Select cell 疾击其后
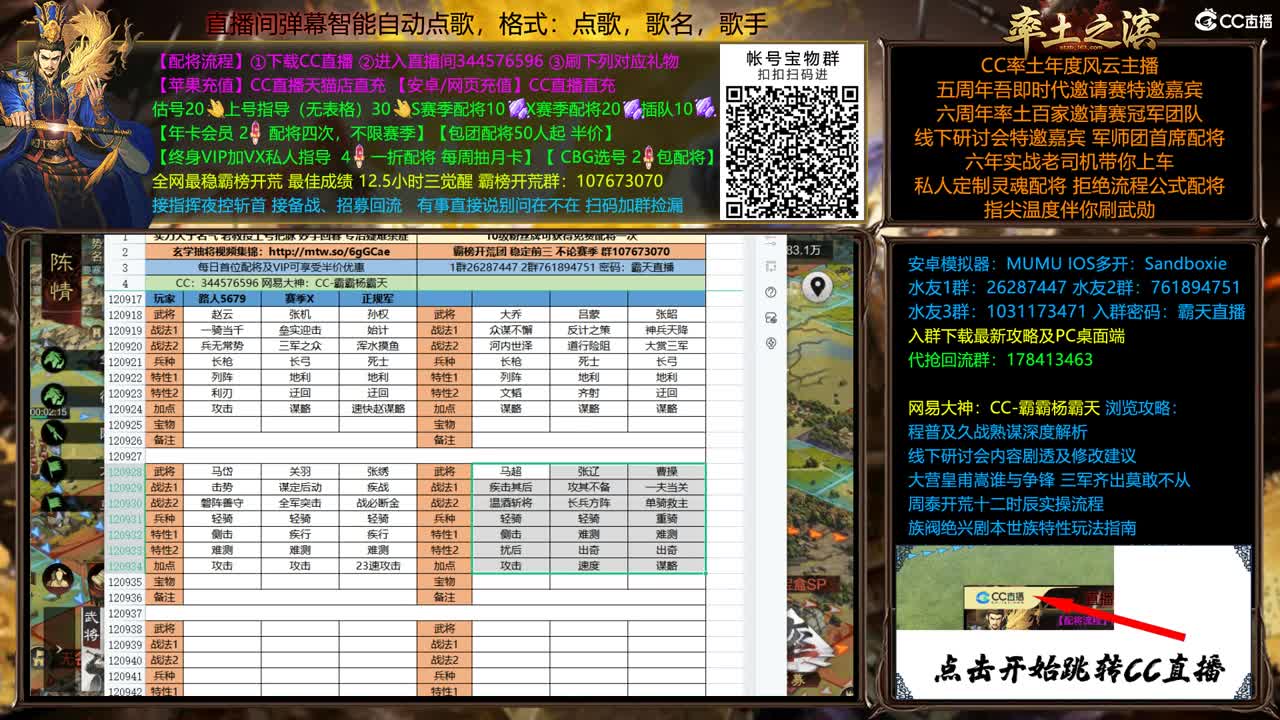 coord(510,487)
